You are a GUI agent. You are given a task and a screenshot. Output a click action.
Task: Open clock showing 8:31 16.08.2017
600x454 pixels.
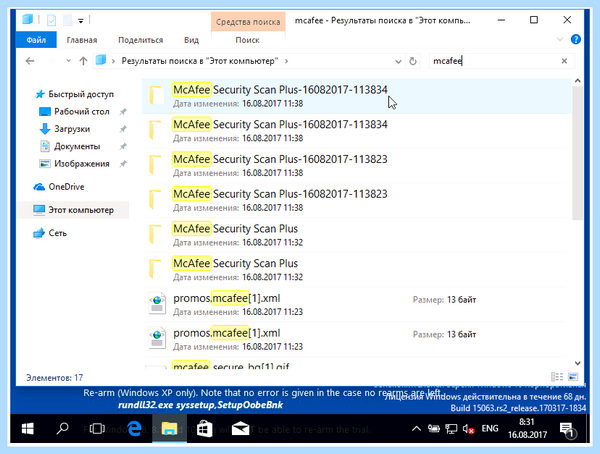point(527,428)
